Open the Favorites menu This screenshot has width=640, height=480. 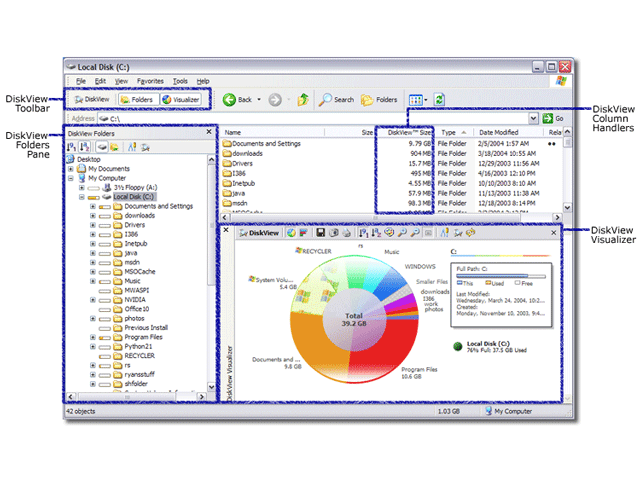(150, 81)
